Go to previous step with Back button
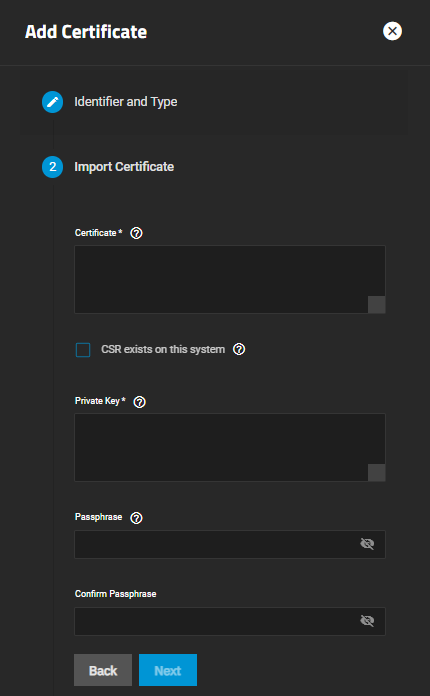 [x=103, y=670]
